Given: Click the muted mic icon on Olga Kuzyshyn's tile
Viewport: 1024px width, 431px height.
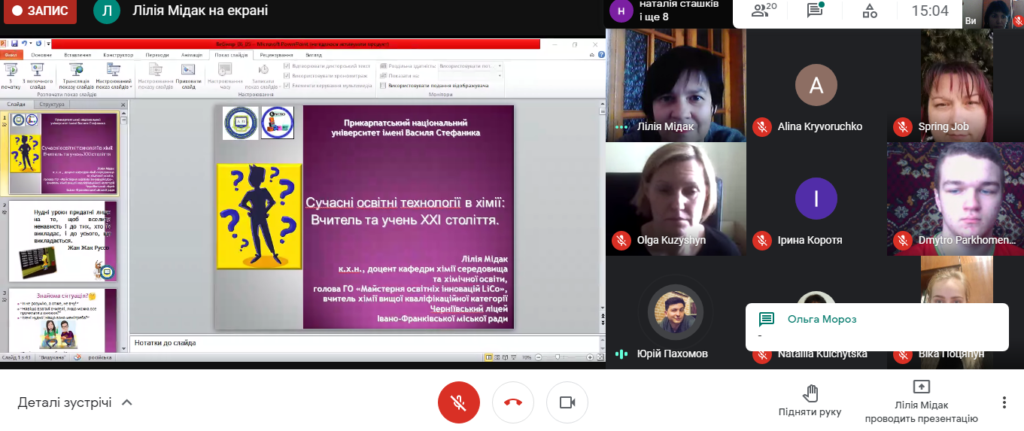Looking at the screenshot, I should [620, 240].
